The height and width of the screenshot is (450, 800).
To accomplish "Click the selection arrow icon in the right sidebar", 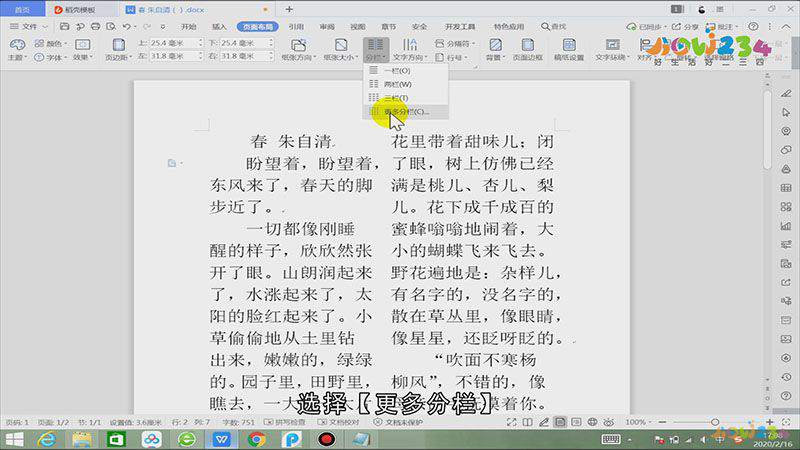I will (786, 112).
